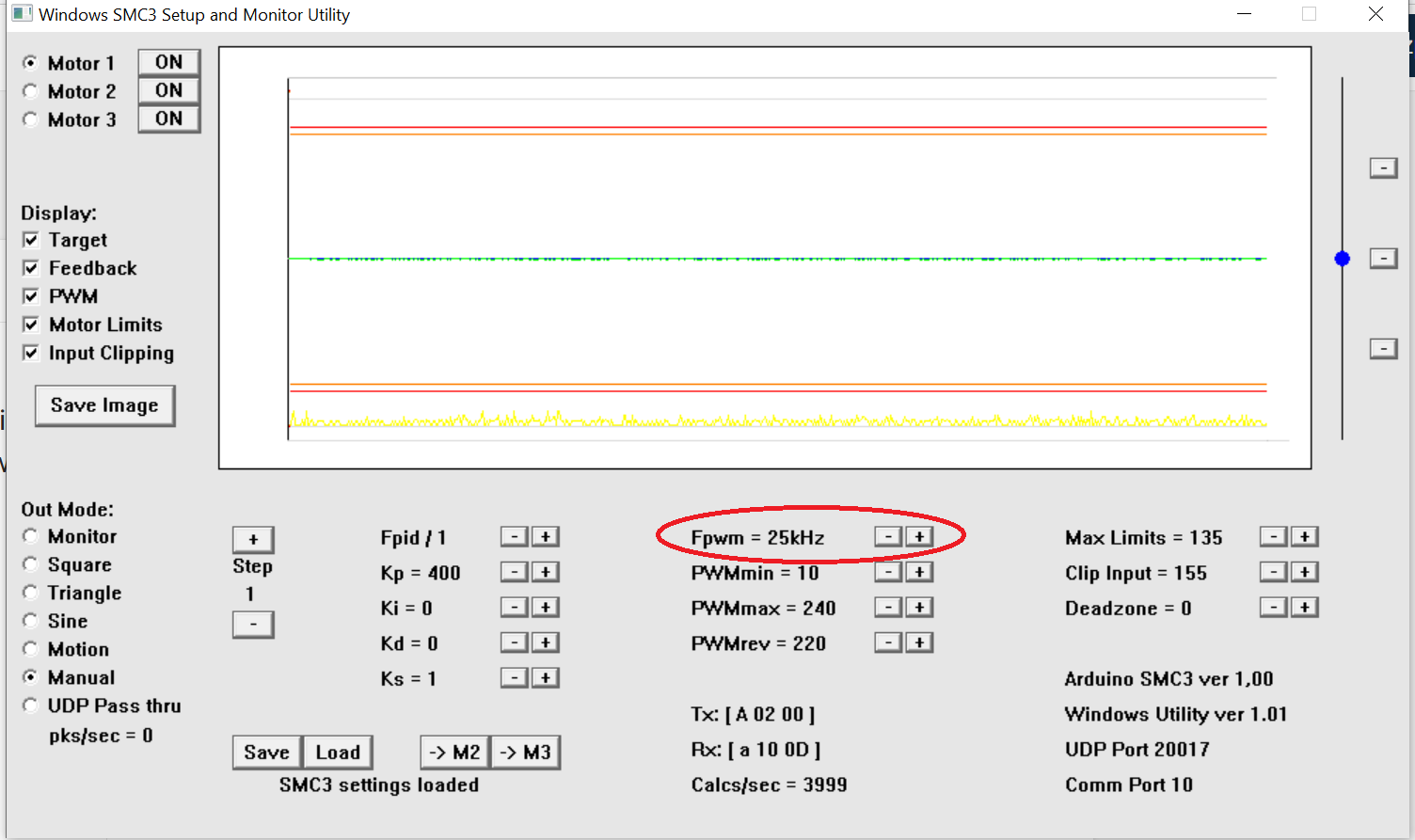This screenshot has height=840, width=1415.
Task: Decrease PWMrev with minus button
Action: [888, 642]
